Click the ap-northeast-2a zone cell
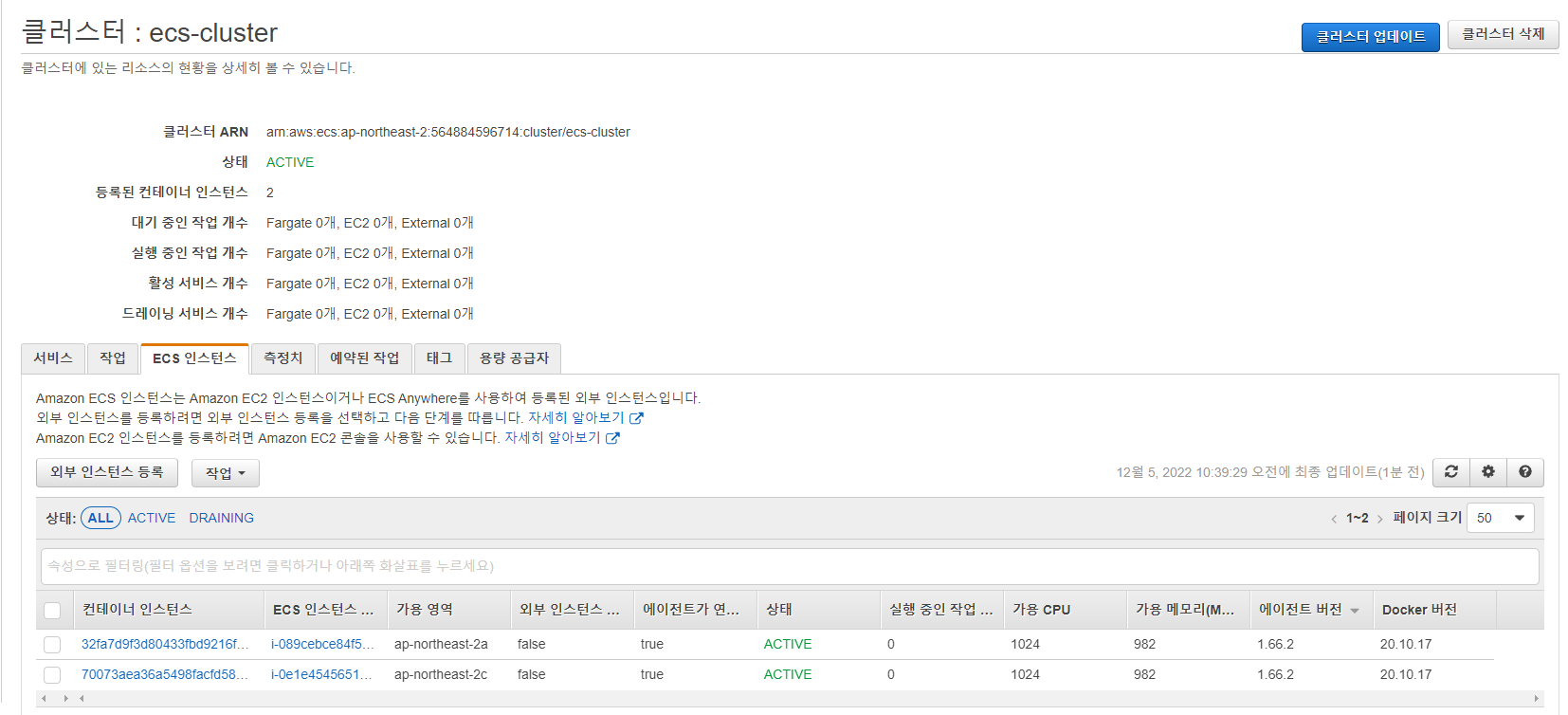1568x715 pixels. tap(441, 645)
